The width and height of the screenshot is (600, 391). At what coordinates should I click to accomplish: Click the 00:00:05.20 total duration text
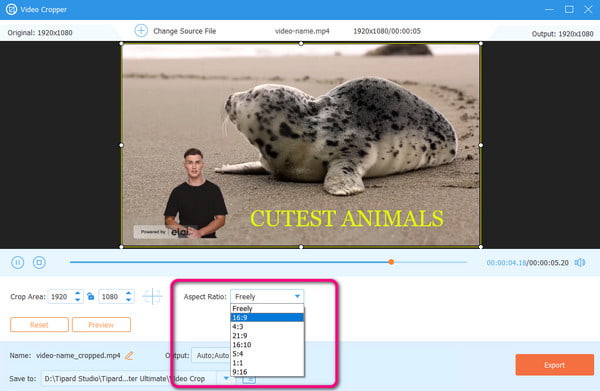[549, 262]
